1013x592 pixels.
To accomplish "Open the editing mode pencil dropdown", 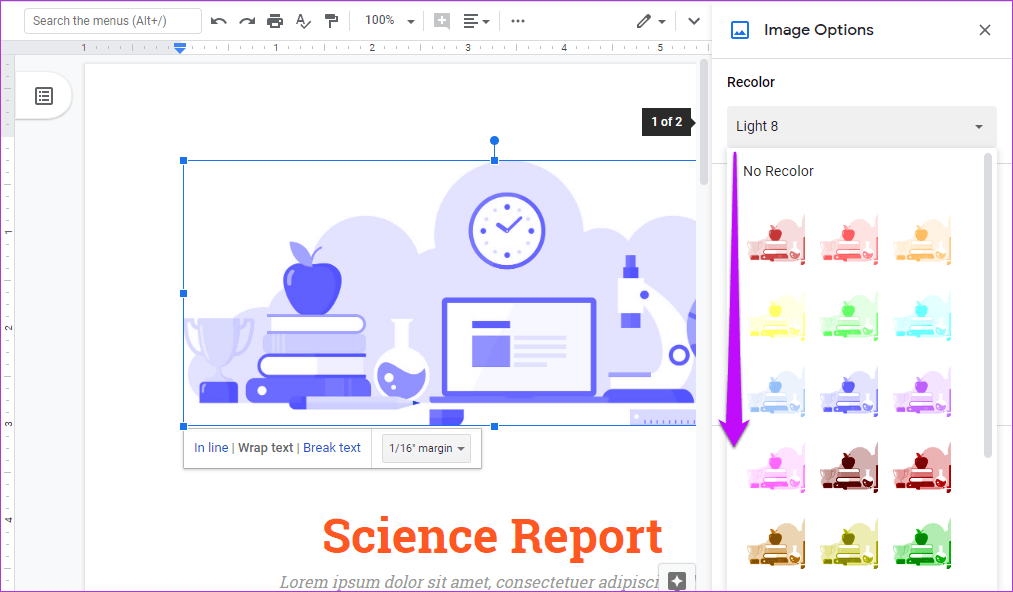I will (650, 21).
